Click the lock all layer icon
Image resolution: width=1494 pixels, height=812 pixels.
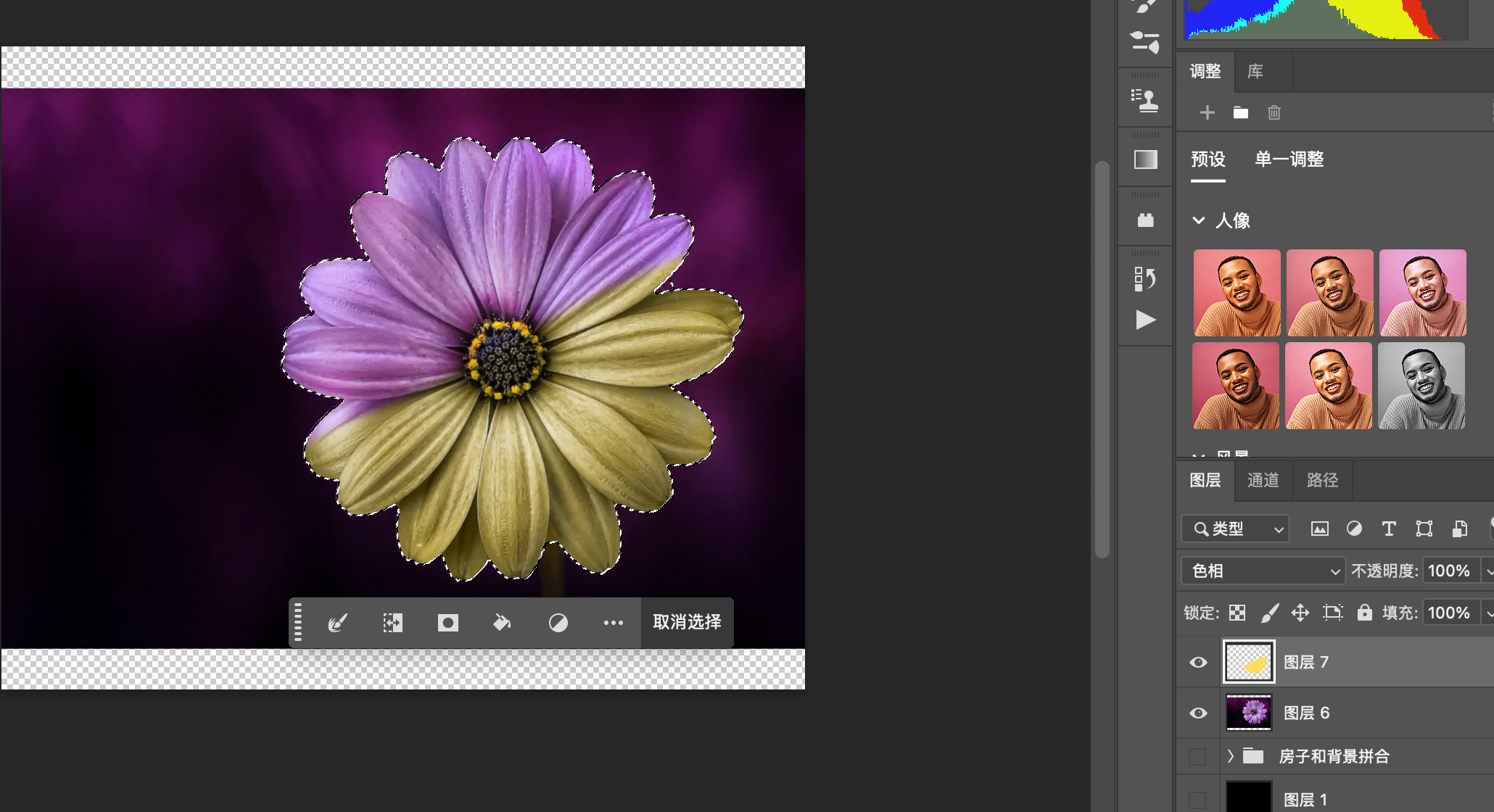[x=1364, y=613]
